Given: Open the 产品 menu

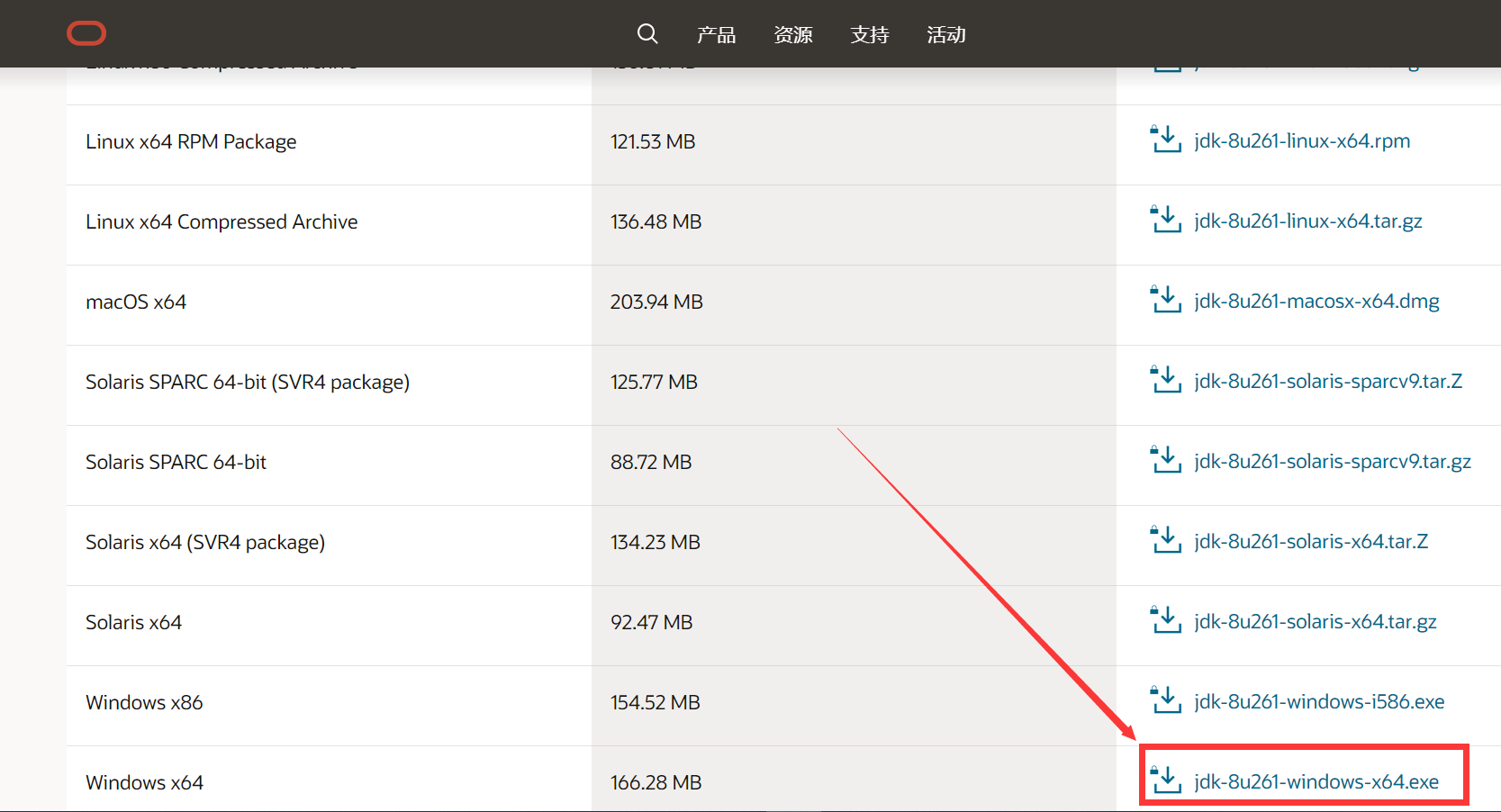Looking at the screenshot, I should coord(717,35).
